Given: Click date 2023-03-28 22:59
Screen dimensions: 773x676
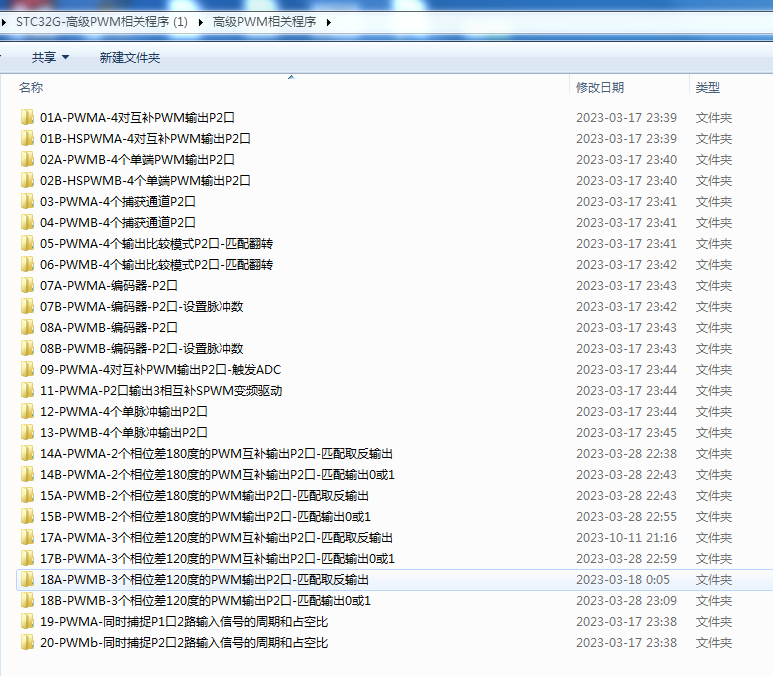Looking at the screenshot, I should [x=627, y=559].
